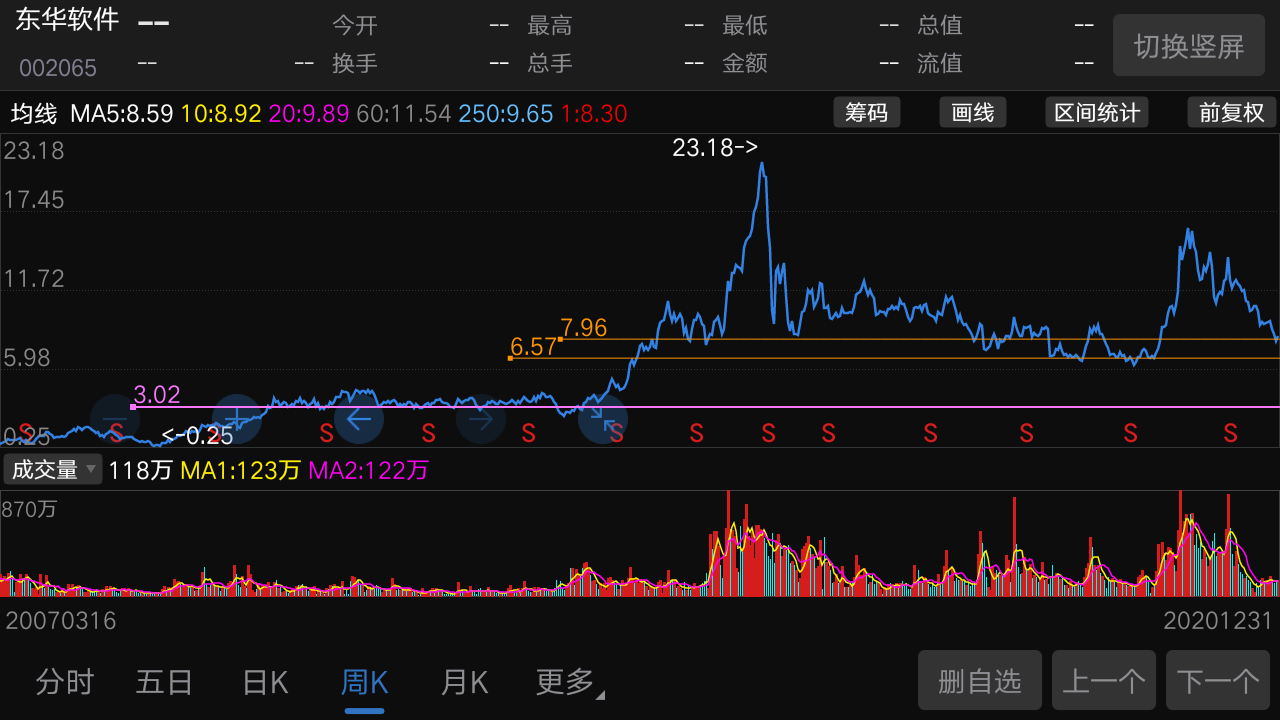1280x720 pixels.
Task: Switch to the 月K tab
Action: pyautogui.click(x=464, y=683)
